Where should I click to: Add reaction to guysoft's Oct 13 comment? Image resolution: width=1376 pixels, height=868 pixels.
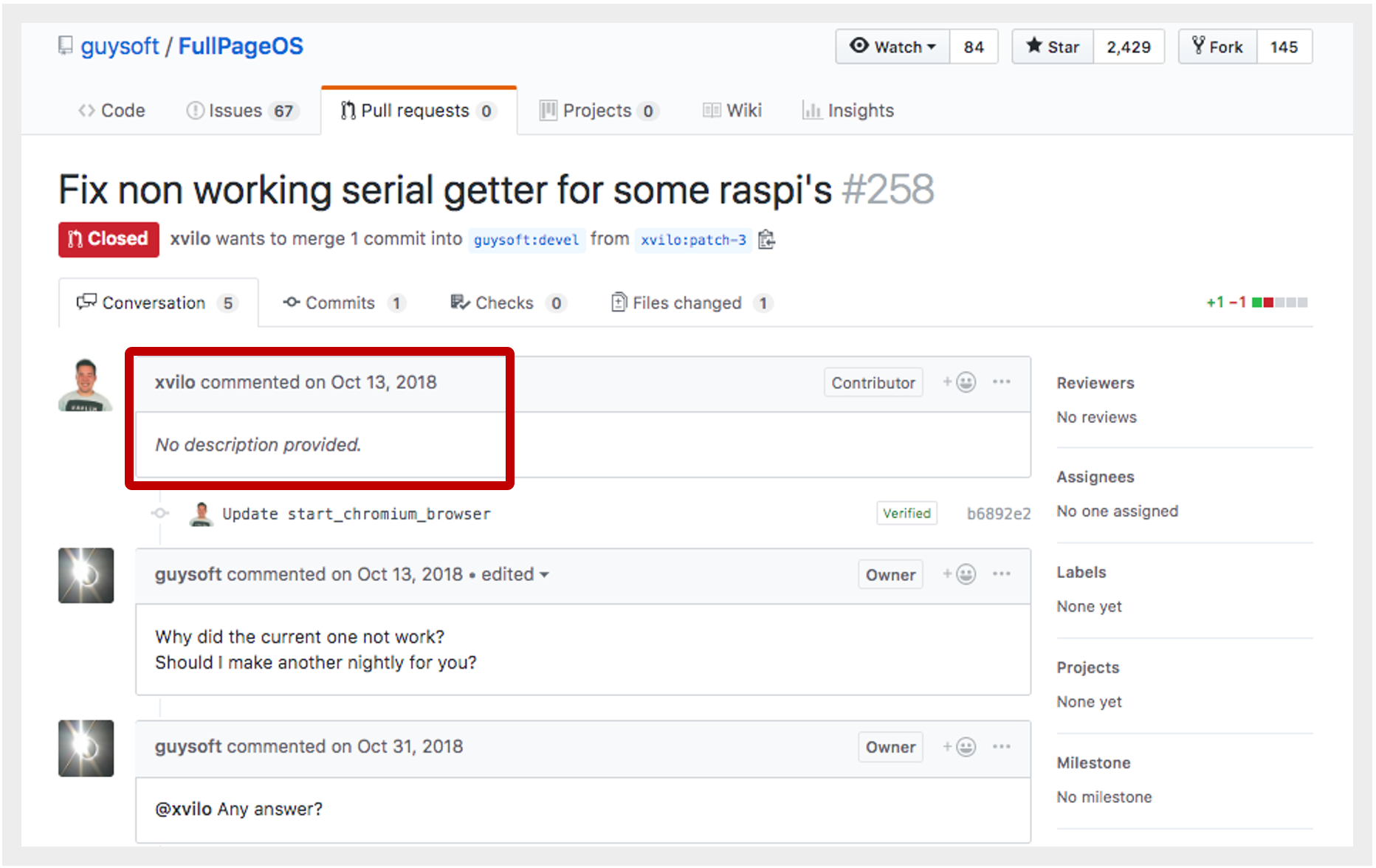click(x=960, y=574)
